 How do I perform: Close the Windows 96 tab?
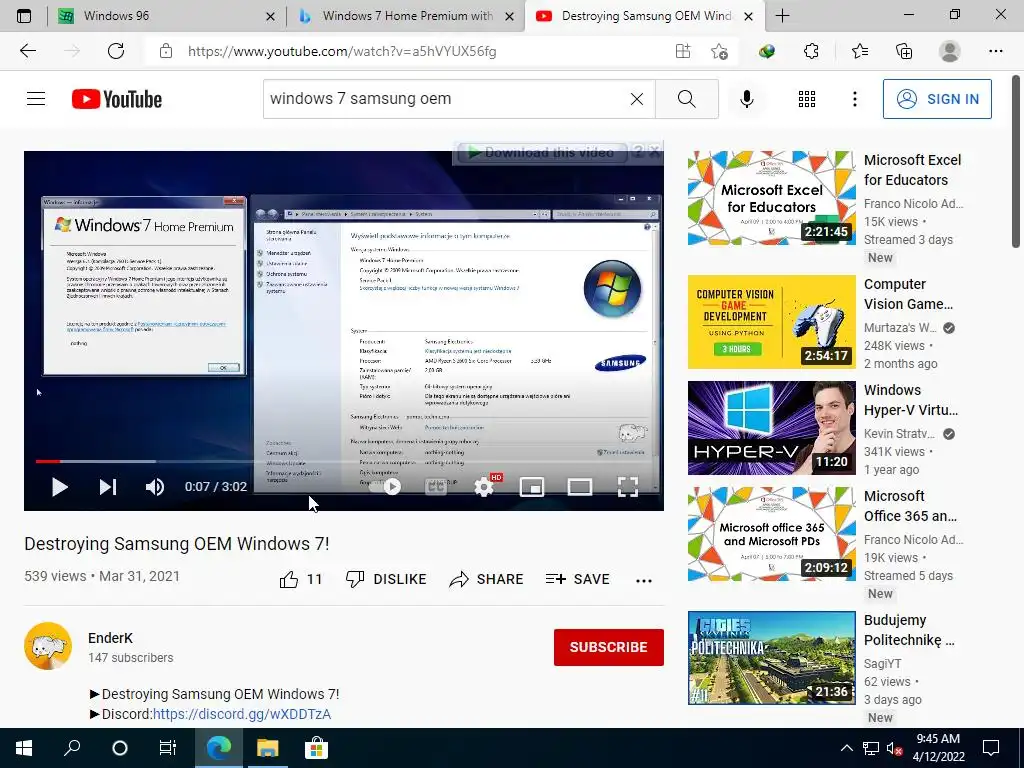(x=270, y=16)
